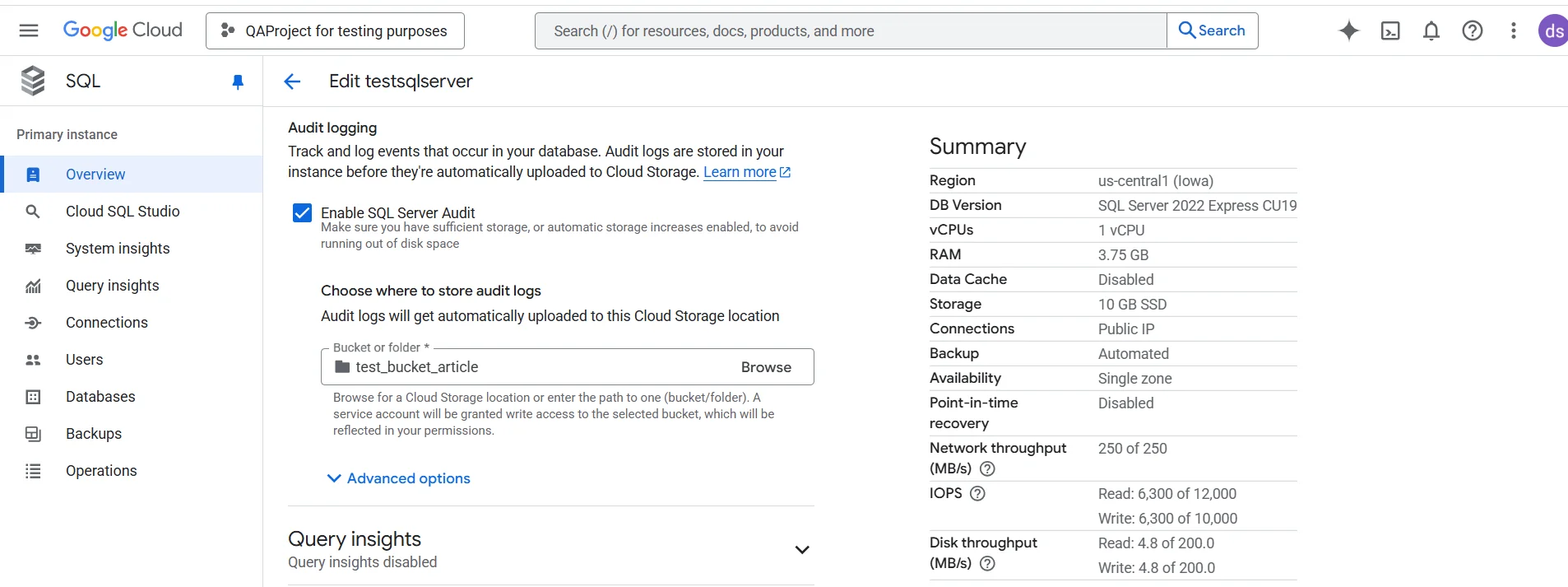
Task: Open the Operations page
Action: point(132,471)
